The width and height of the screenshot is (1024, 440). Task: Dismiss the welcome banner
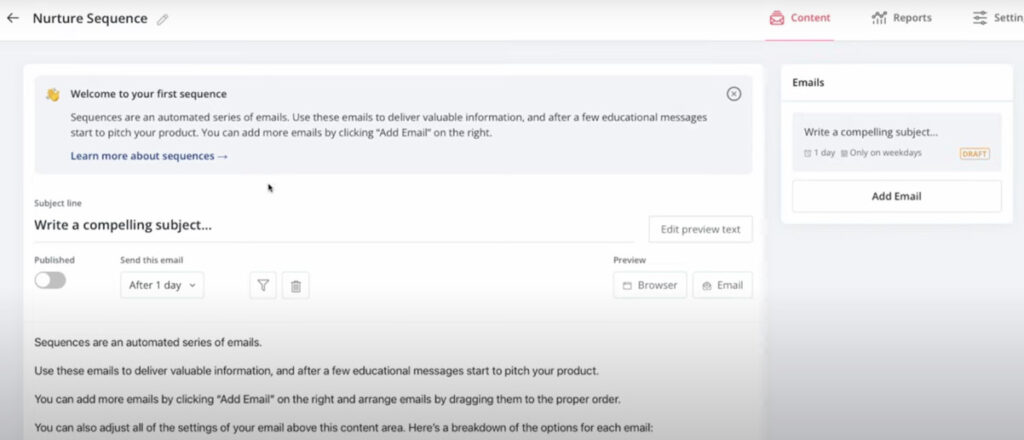(x=733, y=94)
